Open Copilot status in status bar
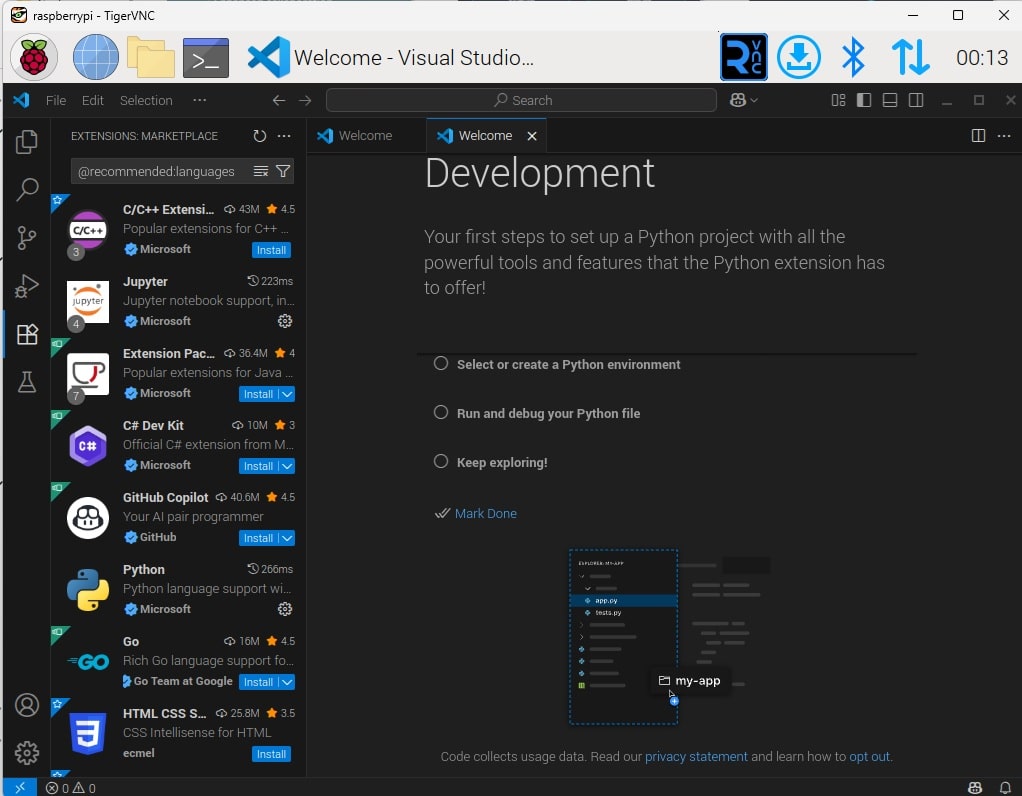 [975, 788]
